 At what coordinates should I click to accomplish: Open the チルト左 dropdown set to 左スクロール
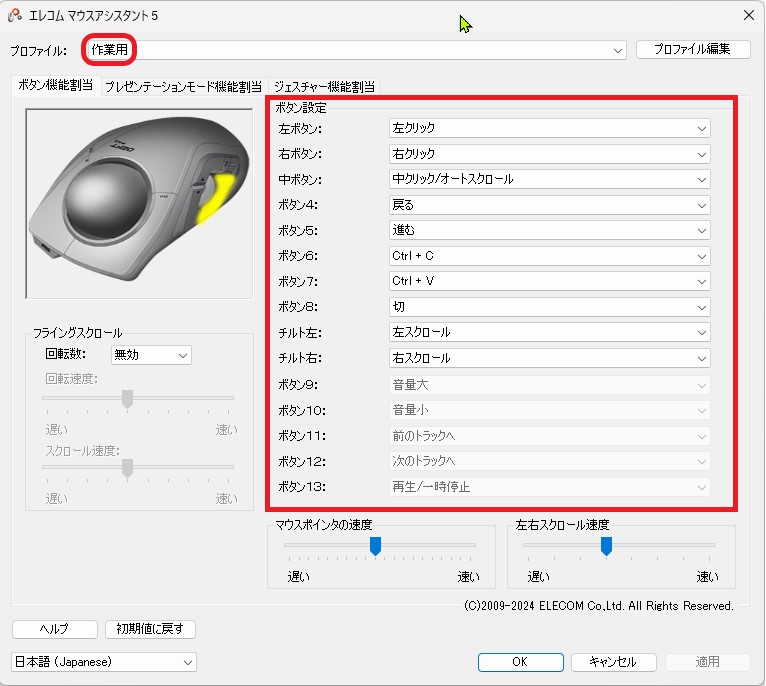point(550,333)
